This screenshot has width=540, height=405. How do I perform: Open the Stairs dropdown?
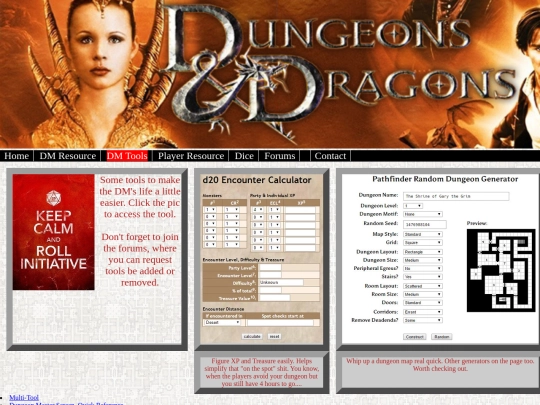[423, 277]
